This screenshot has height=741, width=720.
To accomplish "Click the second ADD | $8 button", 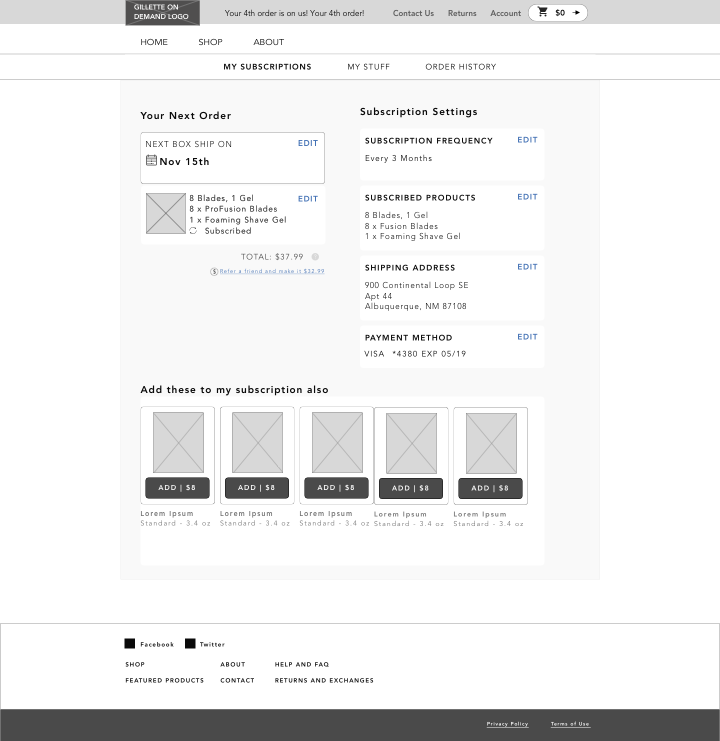I will click(x=257, y=488).
